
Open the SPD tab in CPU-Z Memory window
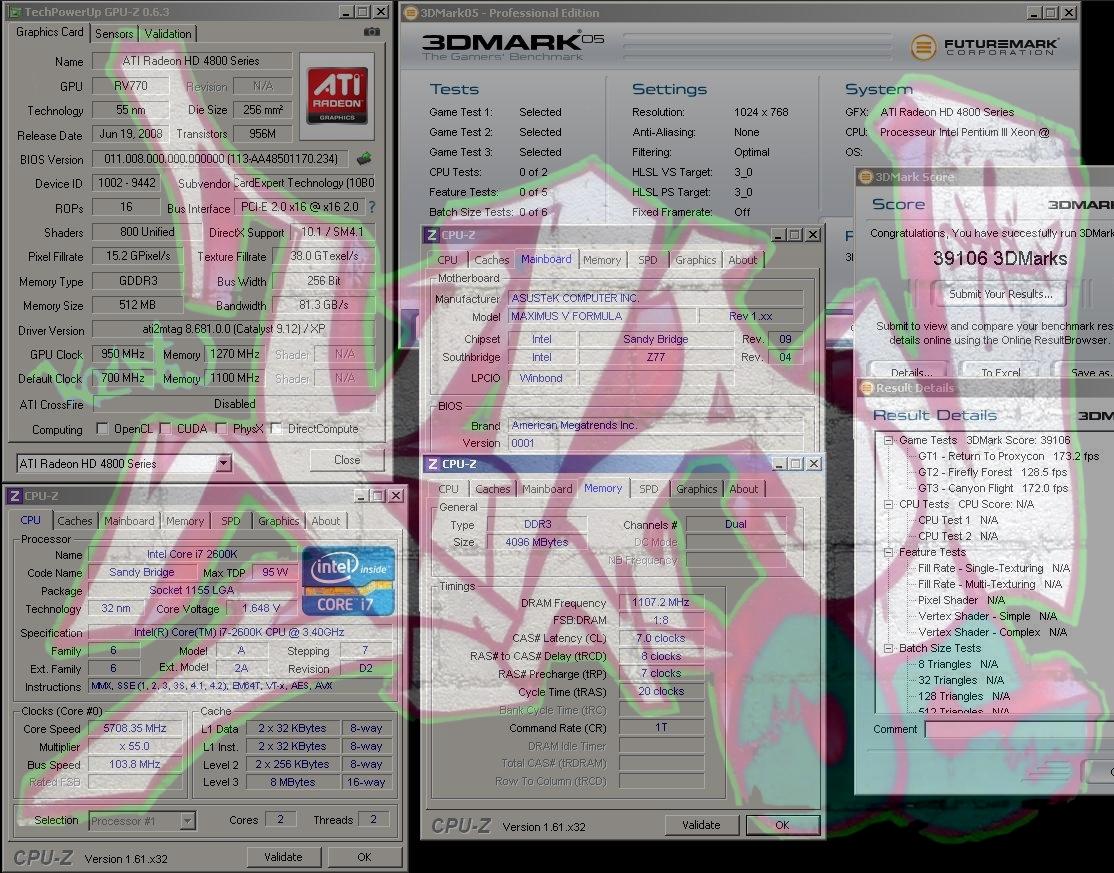649,489
